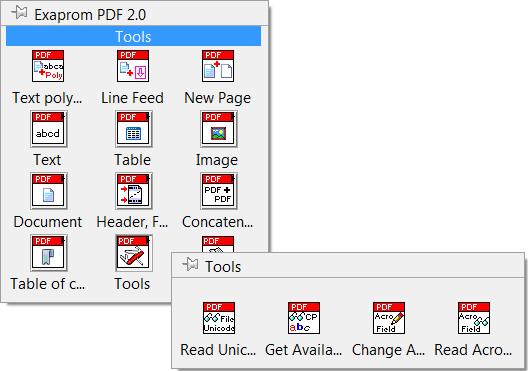Pick the New Page PDF icon
528x371 pixels.
[x=218, y=66]
